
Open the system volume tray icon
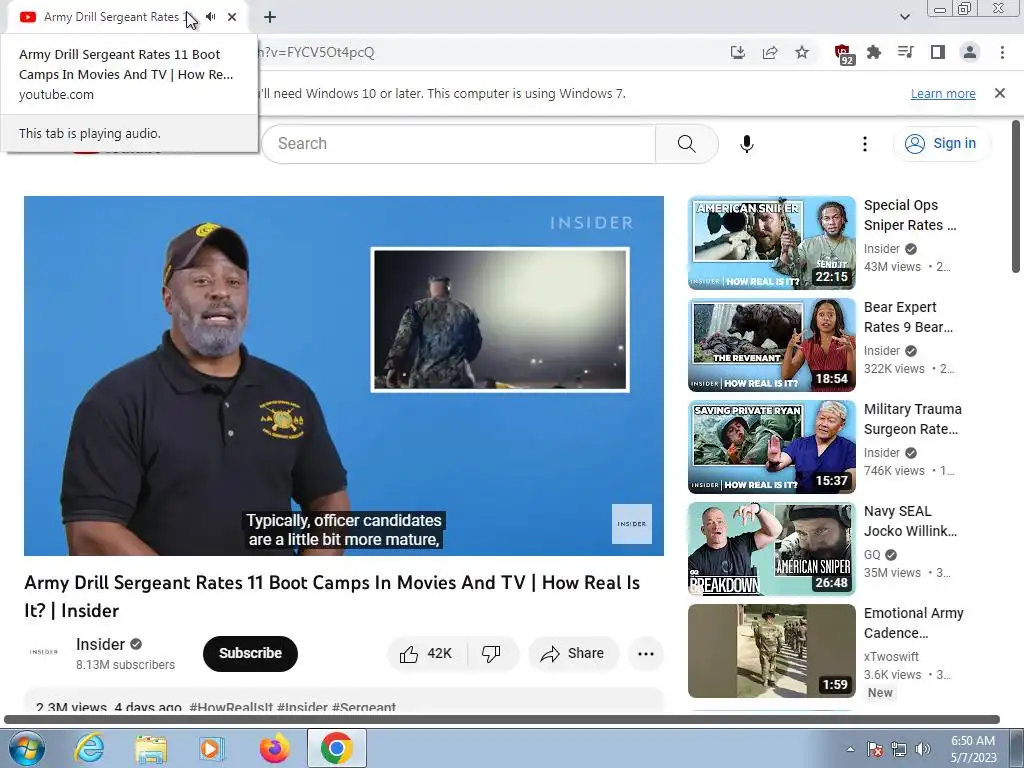[923, 749]
